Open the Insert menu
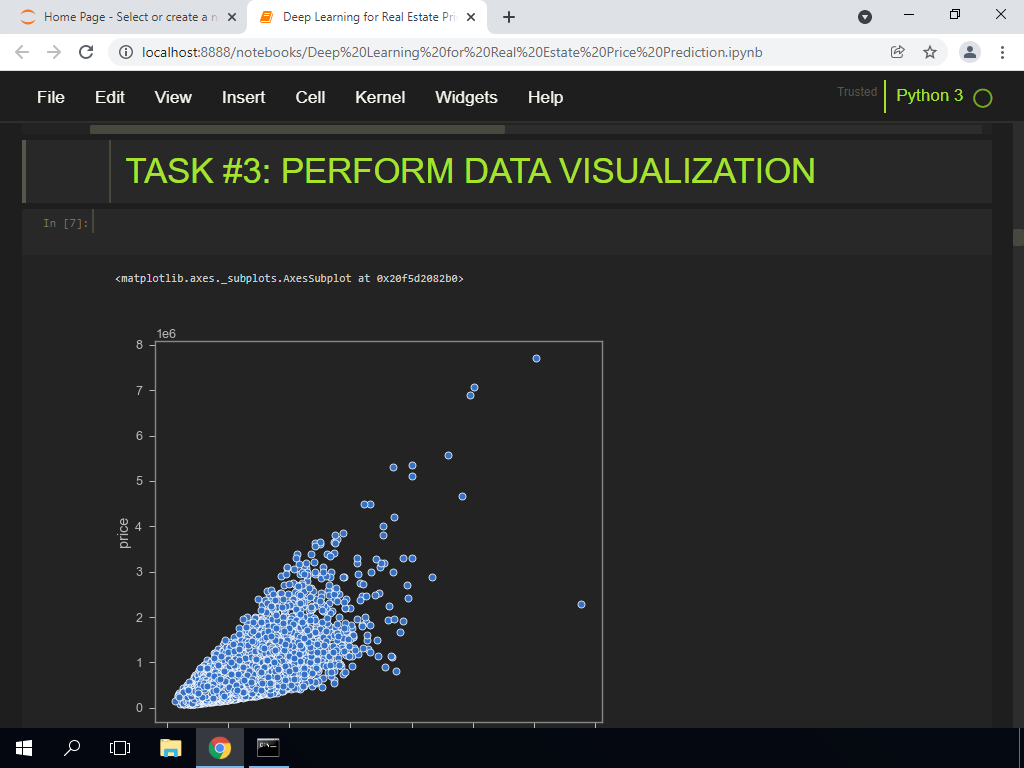1024x768 pixels. click(x=244, y=97)
